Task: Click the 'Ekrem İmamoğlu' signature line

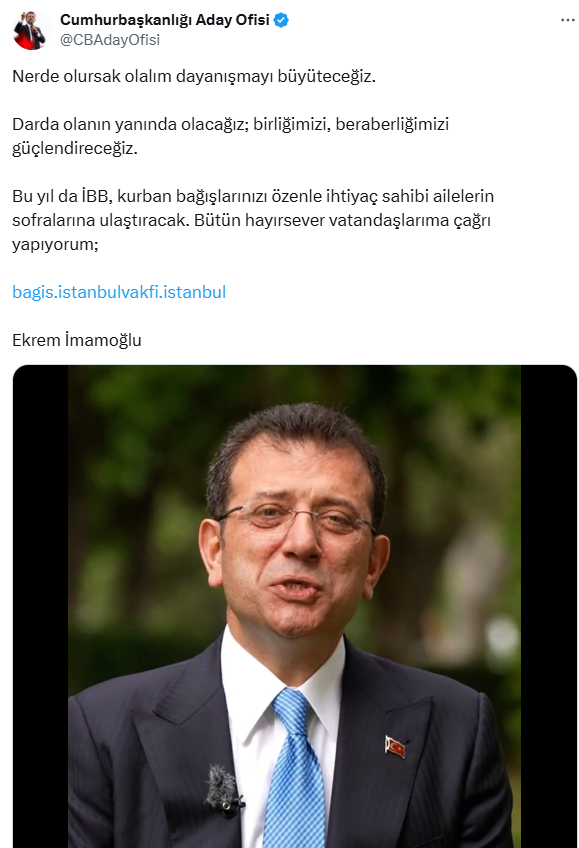Action: click(x=77, y=340)
